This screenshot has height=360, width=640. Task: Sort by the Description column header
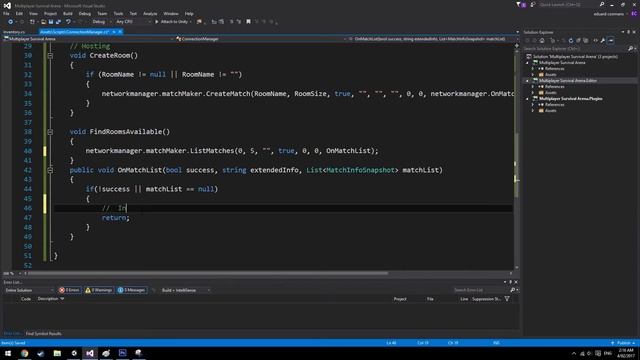point(51,299)
